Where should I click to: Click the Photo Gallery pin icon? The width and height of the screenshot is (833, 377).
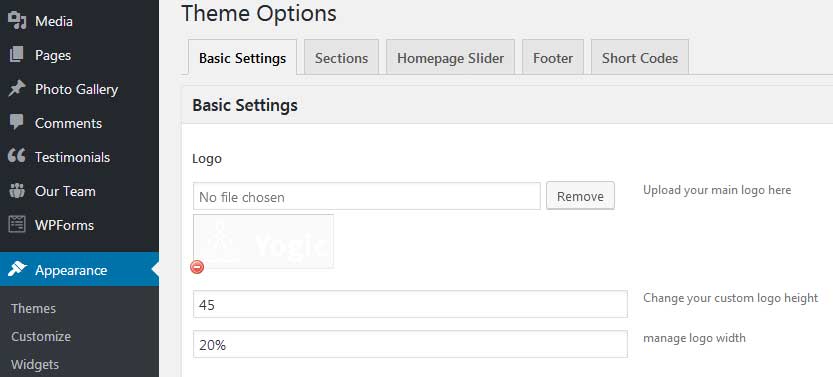click(17, 89)
